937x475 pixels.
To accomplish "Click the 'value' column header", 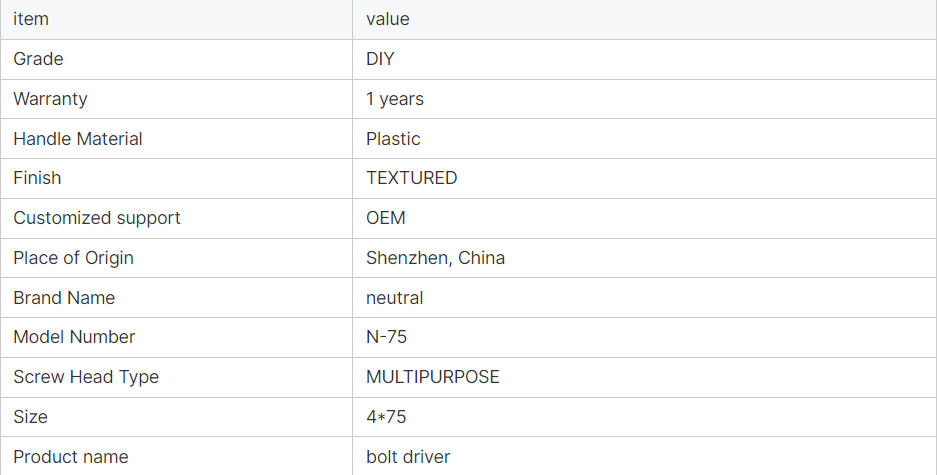I will point(388,19).
